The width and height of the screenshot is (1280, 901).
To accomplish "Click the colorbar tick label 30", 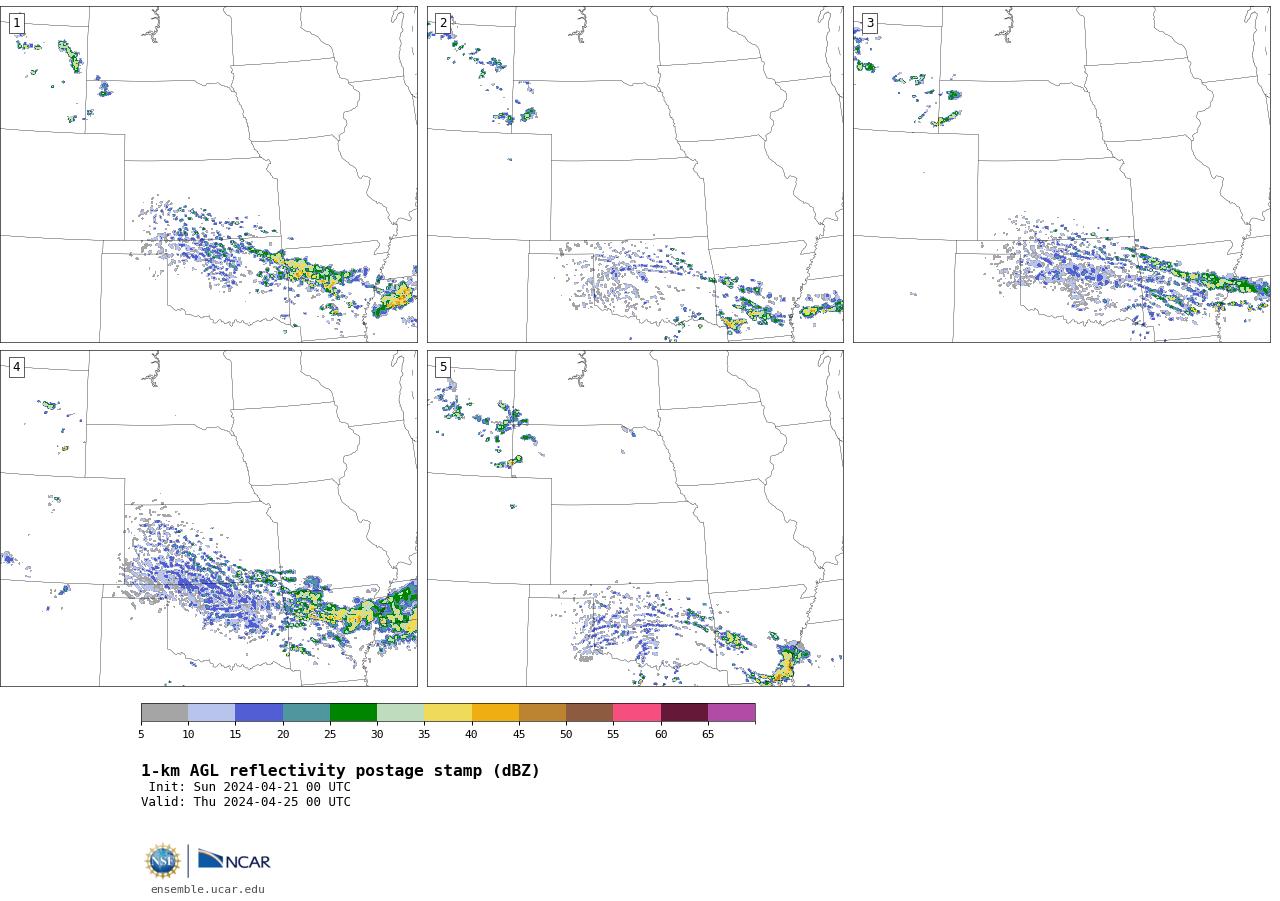I will click(377, 735).
